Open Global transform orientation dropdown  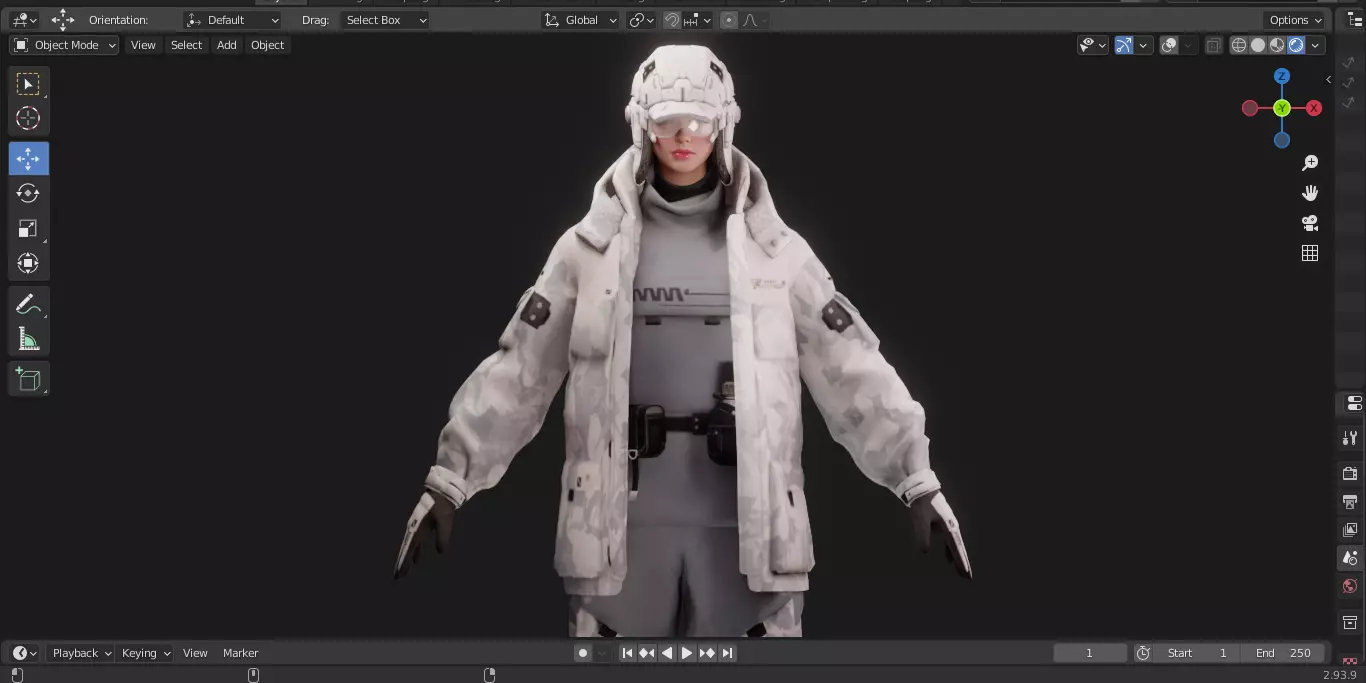coord(580,20)
